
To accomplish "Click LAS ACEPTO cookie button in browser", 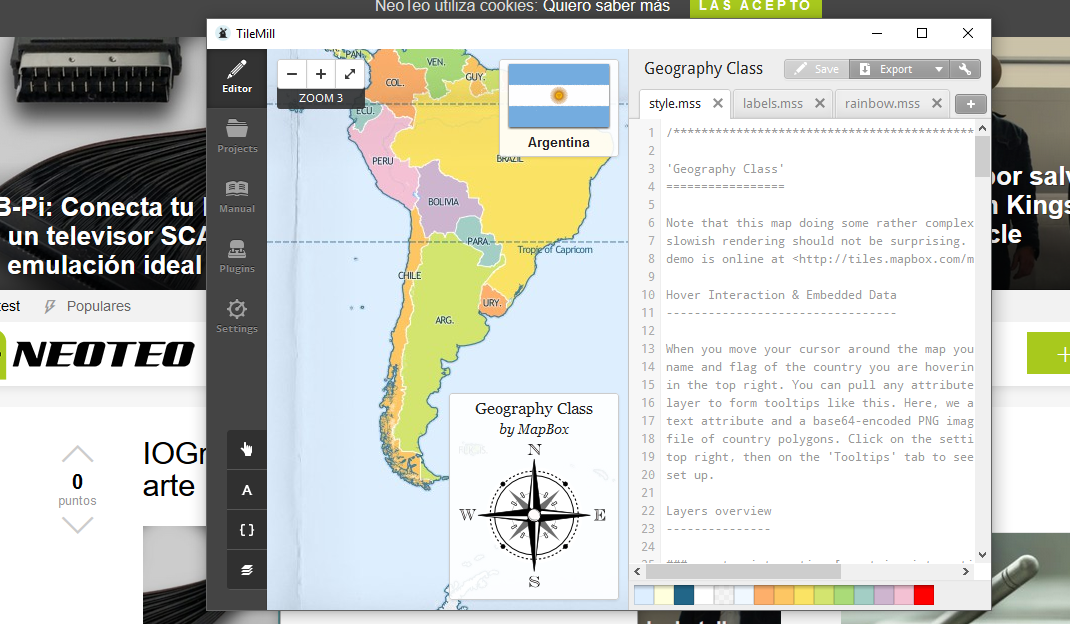I will pyautogui.click(x=755, y=7).
